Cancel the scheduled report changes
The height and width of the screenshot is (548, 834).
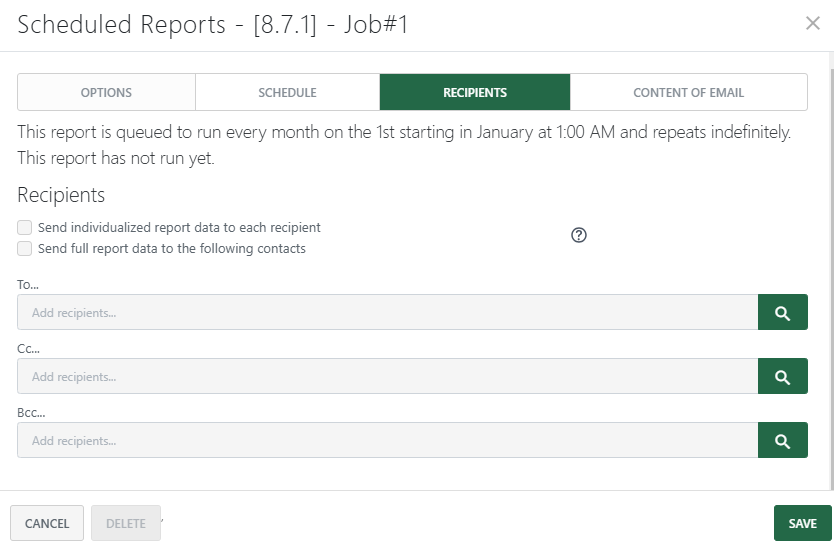[x=47, y=523]
